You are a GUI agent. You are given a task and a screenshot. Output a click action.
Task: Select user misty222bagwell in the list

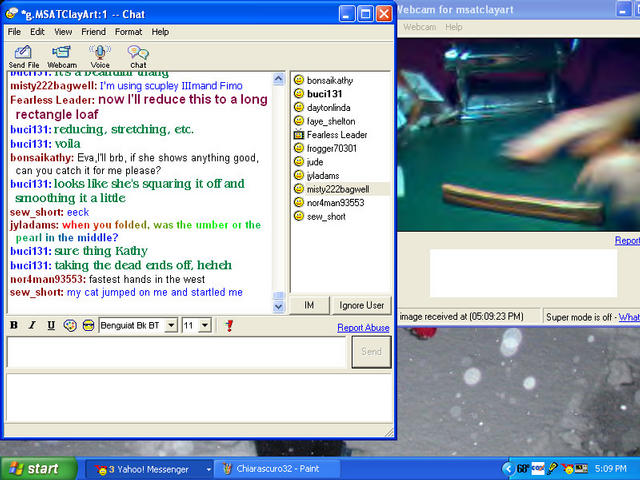(338, 189)
